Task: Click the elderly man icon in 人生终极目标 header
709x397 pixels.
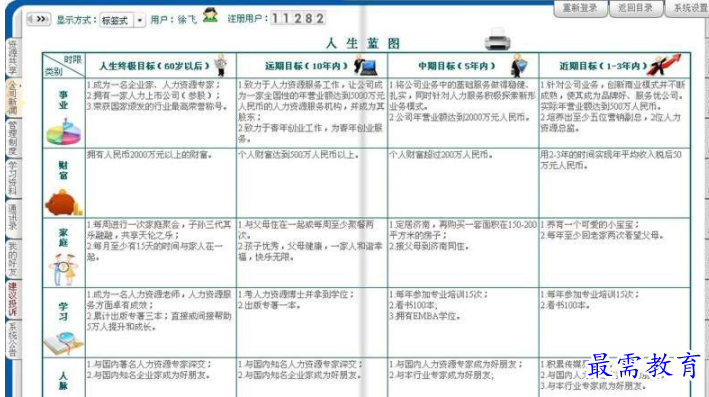Action: 221,65
